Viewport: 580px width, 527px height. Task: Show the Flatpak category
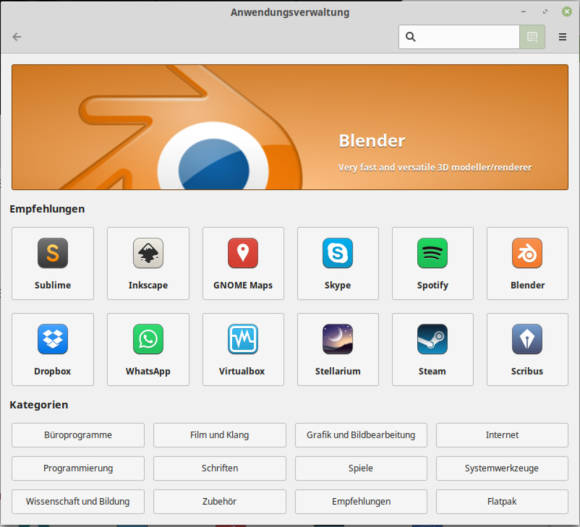point(502,501)
